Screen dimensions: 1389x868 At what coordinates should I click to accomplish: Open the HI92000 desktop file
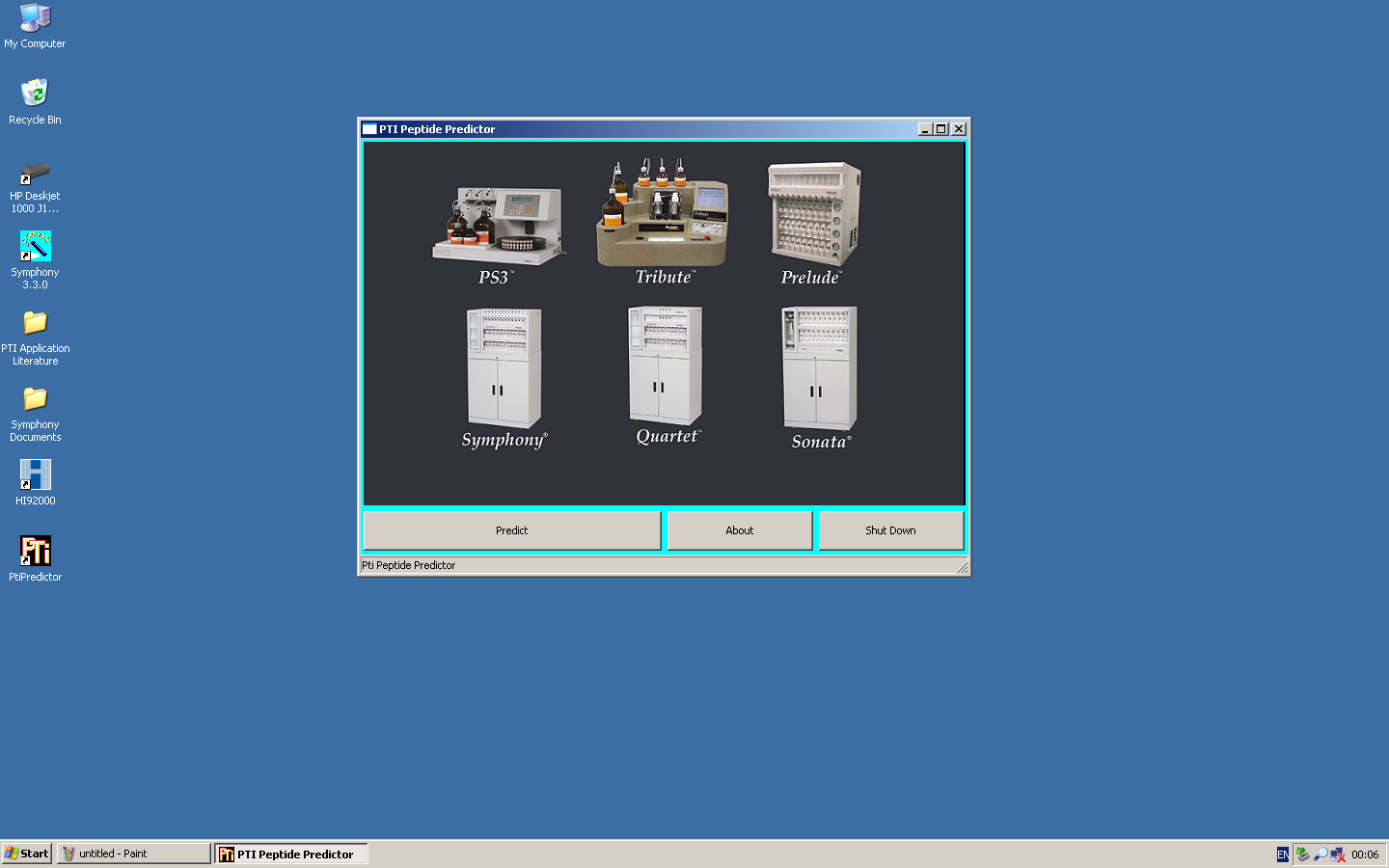(x=35, y=475)
